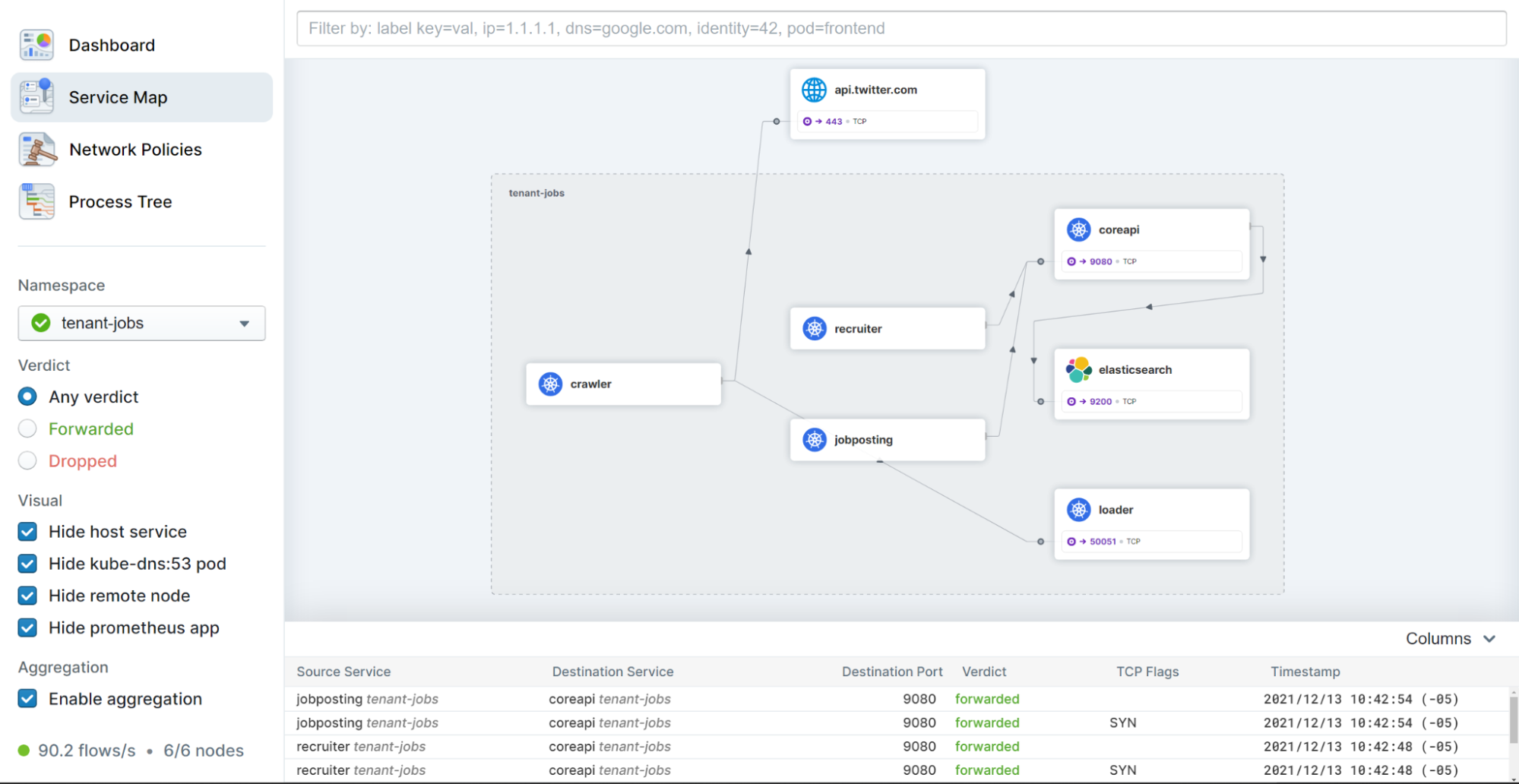Image resolution: width=1519 pixels, height=784 pixels.
Task: Click the crawler Kubernetes icon
Action: [550, 384]
